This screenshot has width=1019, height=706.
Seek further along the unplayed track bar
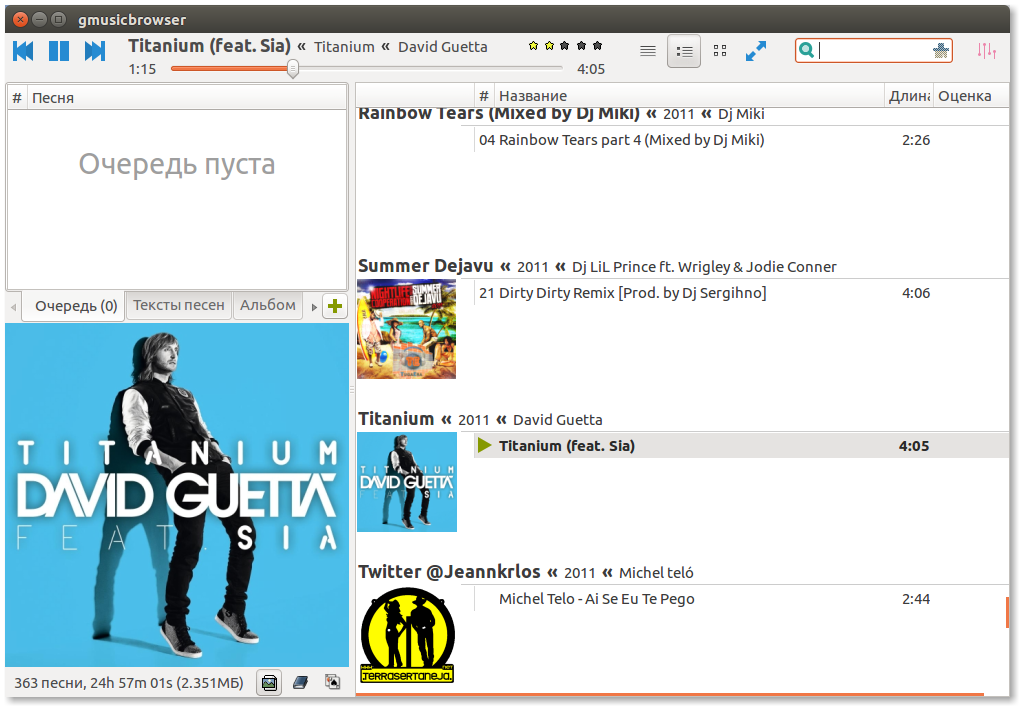(x=430, y=68)
